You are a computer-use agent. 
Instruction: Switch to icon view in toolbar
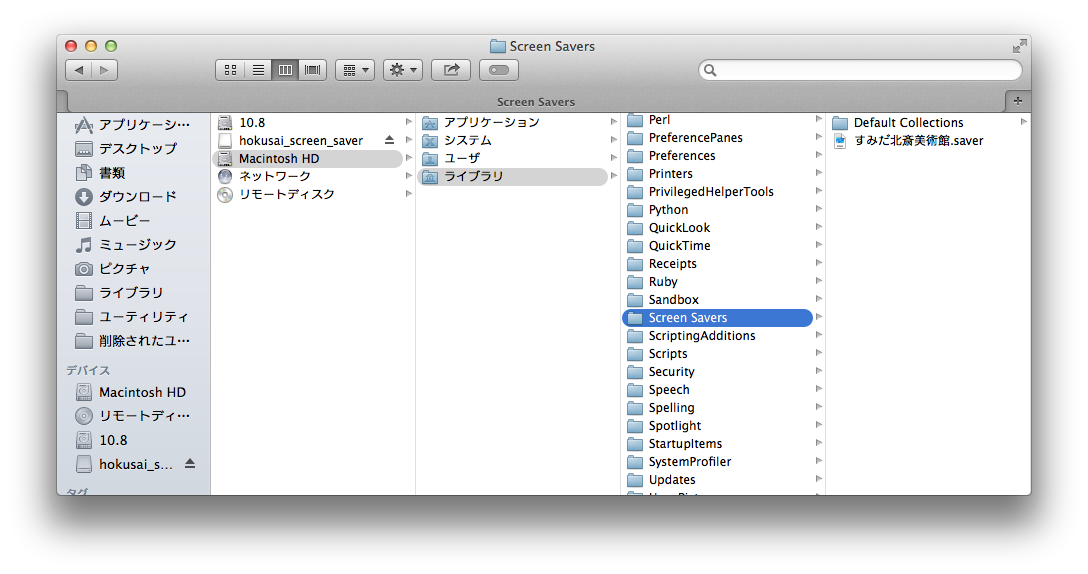[230, 70]
